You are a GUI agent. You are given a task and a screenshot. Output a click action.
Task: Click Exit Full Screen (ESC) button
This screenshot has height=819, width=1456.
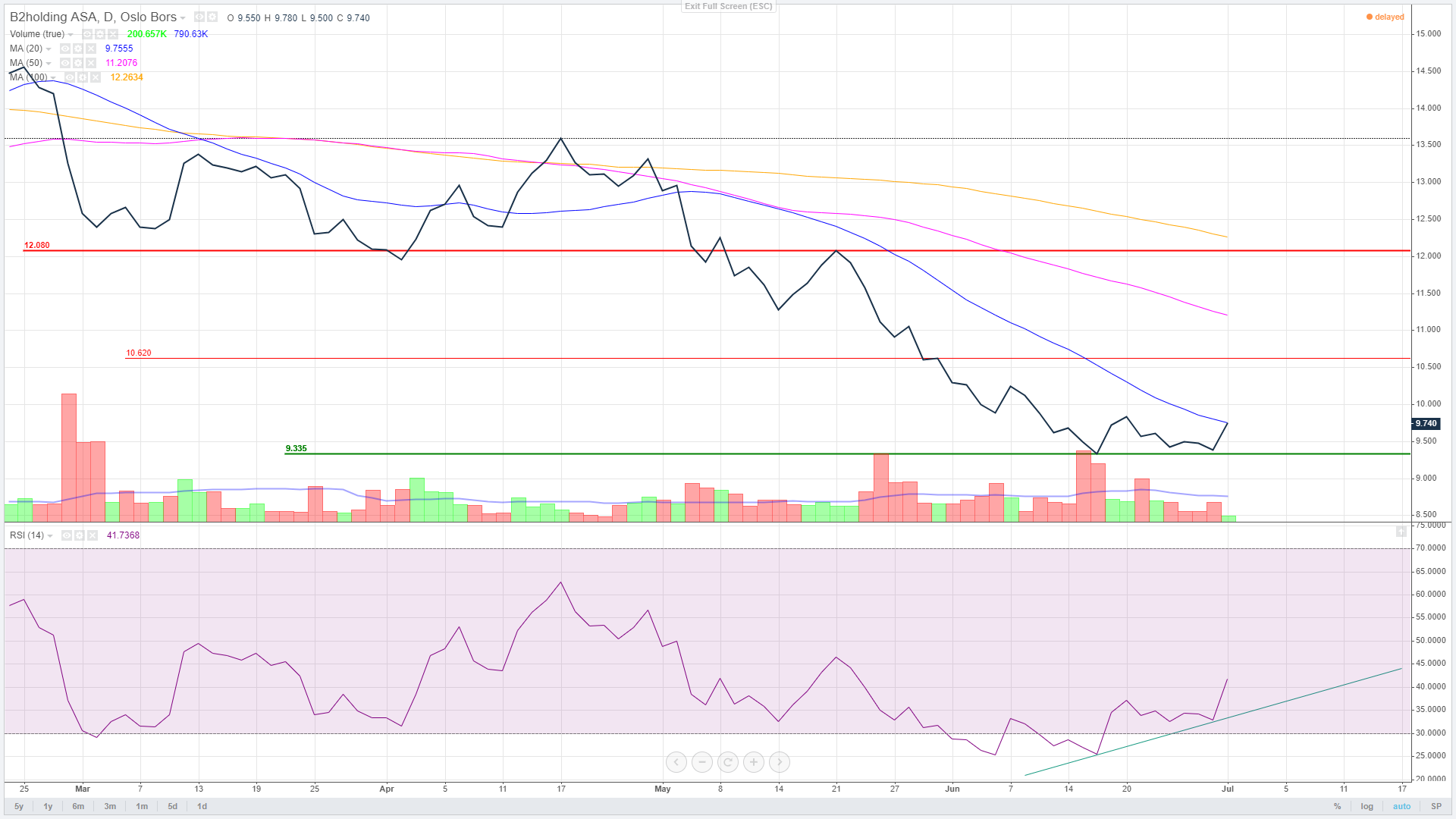pos(728,6)
